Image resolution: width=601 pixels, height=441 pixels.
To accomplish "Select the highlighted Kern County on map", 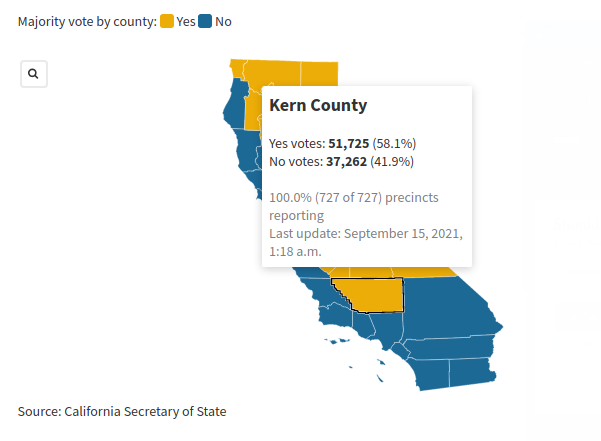I will click(375, 295).
